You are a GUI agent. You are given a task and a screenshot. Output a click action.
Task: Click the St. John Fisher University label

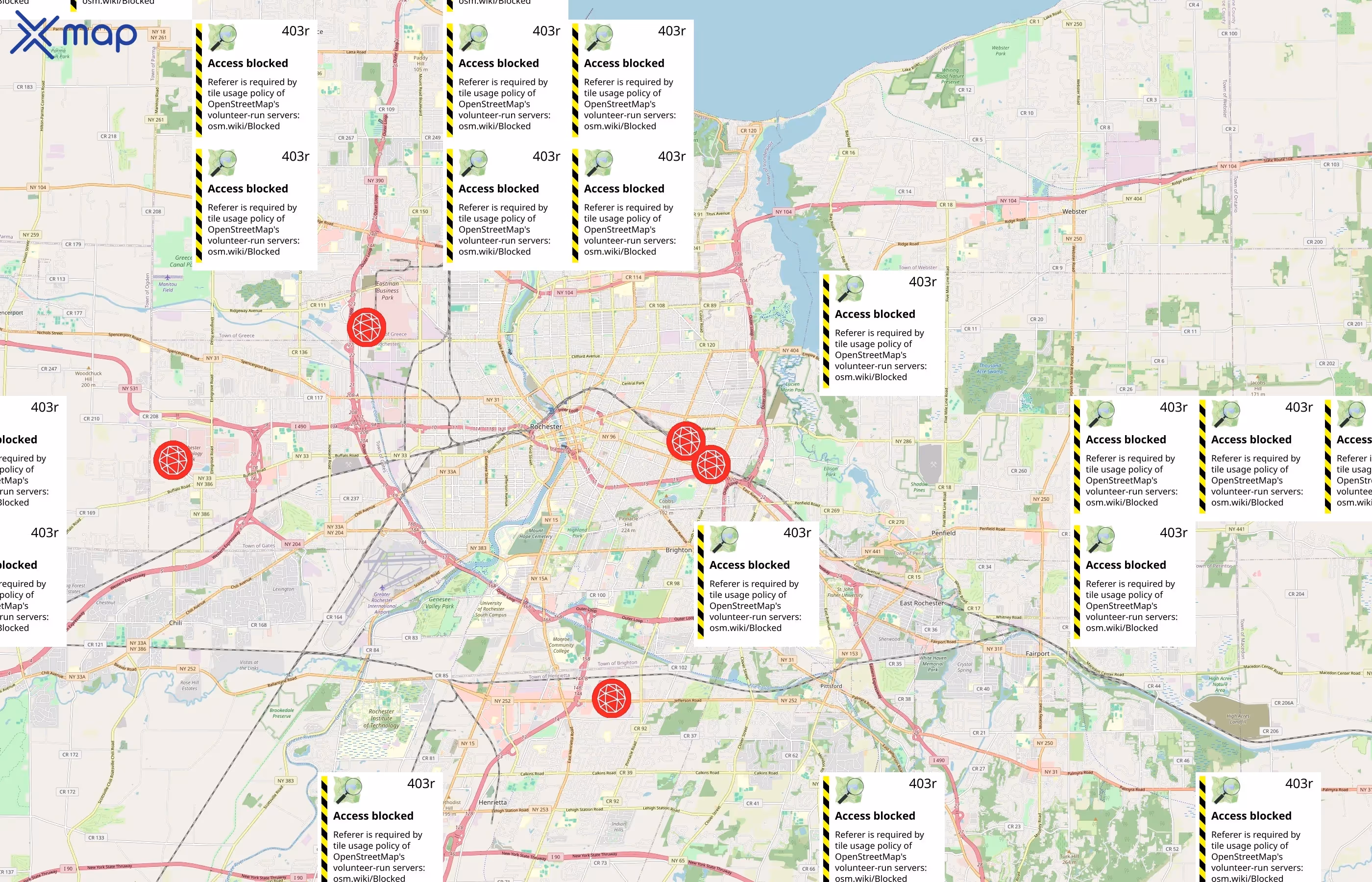pyautogui.click(x=845, y=592)
